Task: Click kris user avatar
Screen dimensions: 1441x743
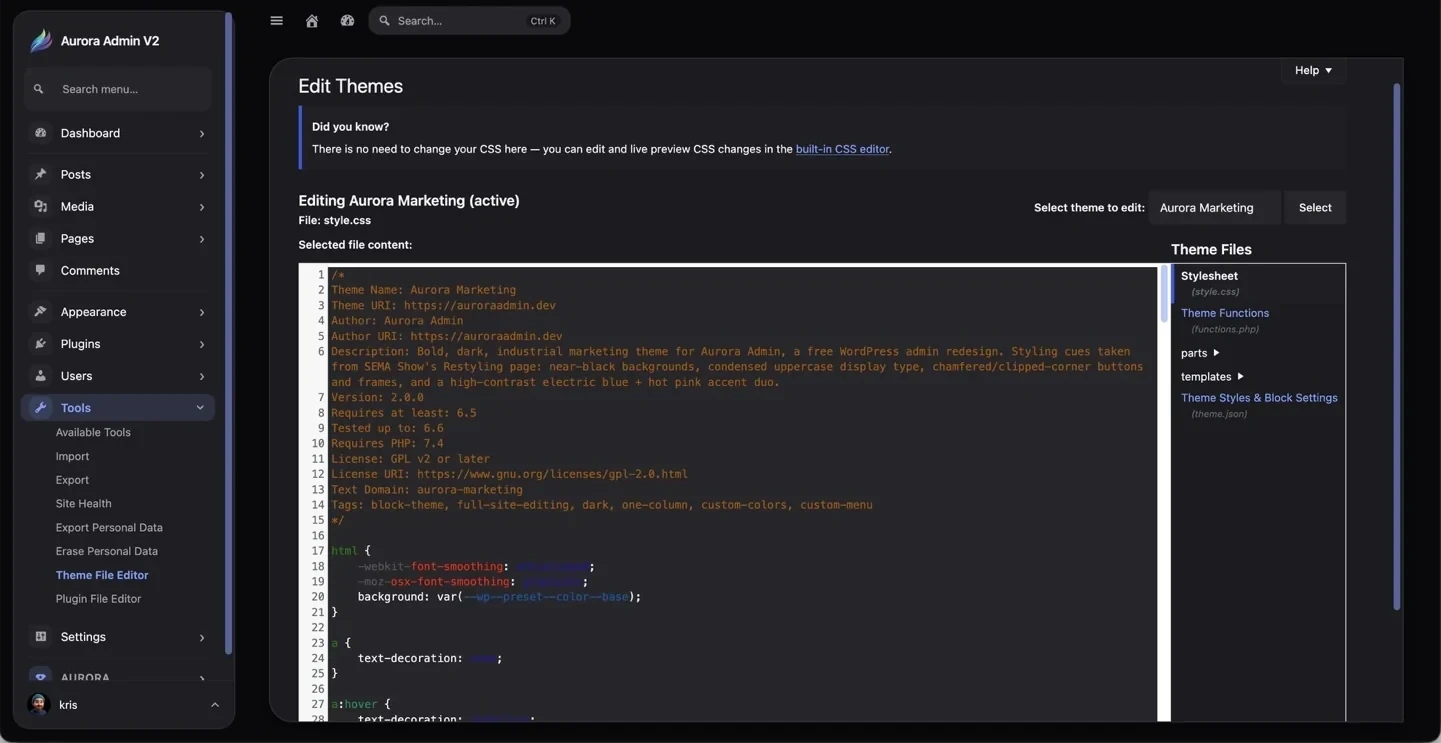Action: (39, 705)
